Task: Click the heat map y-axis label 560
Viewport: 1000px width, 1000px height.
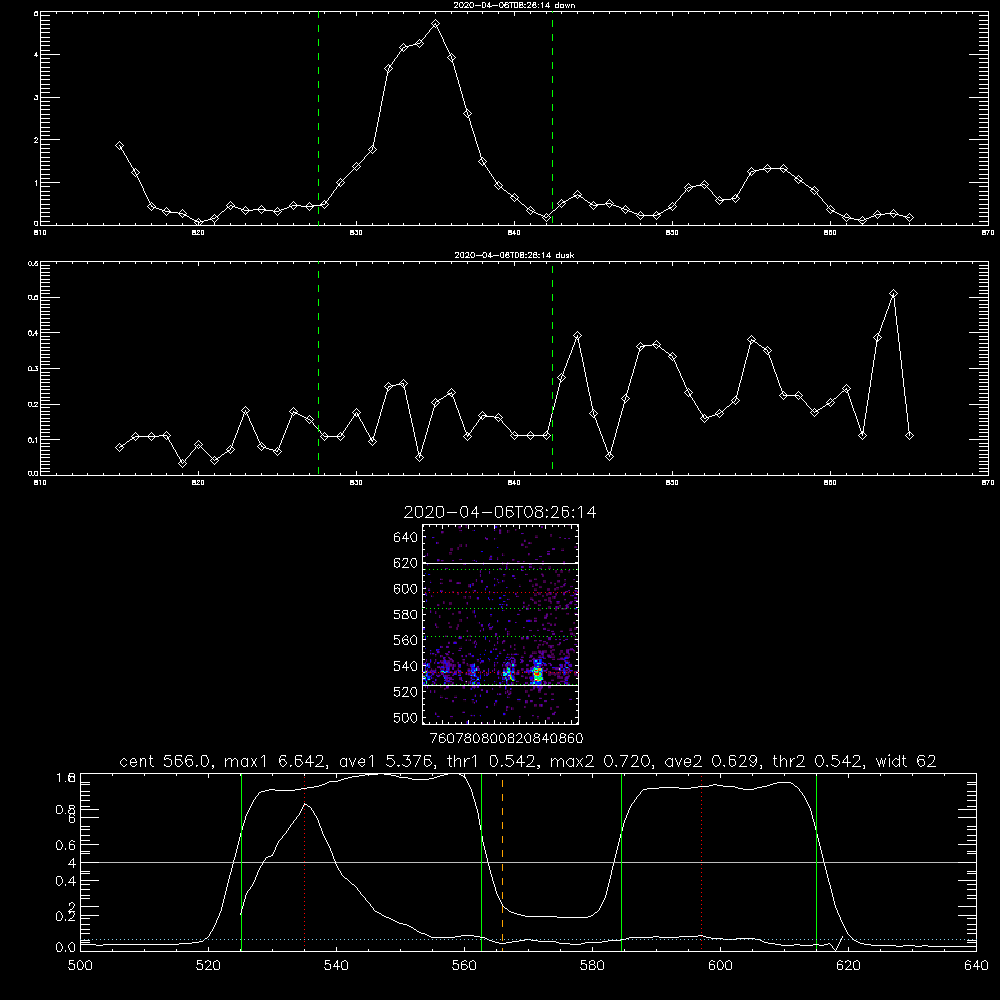Action: click(406, 640)
